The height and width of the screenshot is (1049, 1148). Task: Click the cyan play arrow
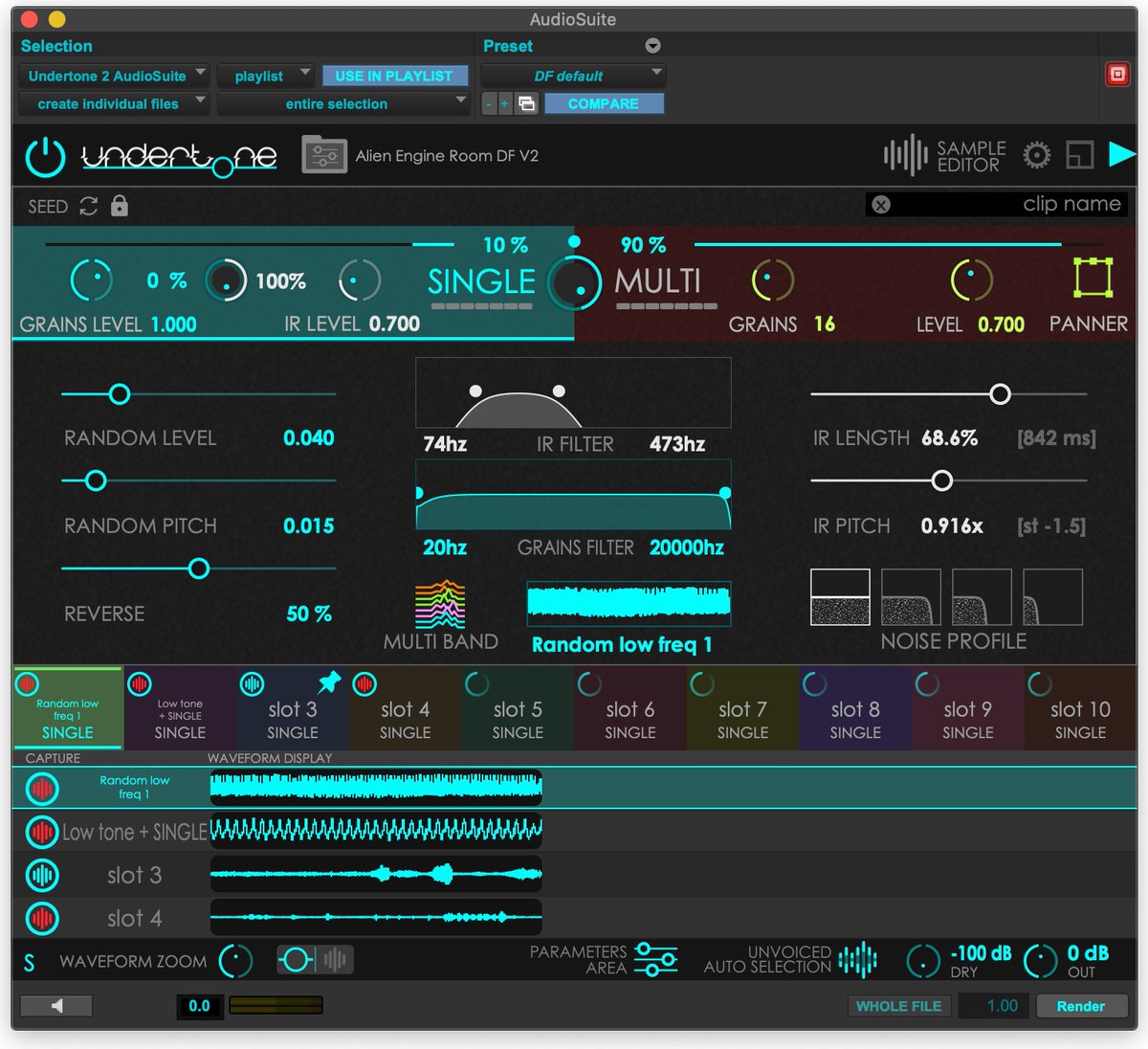pyautogui.click(x=1121, y=154)
